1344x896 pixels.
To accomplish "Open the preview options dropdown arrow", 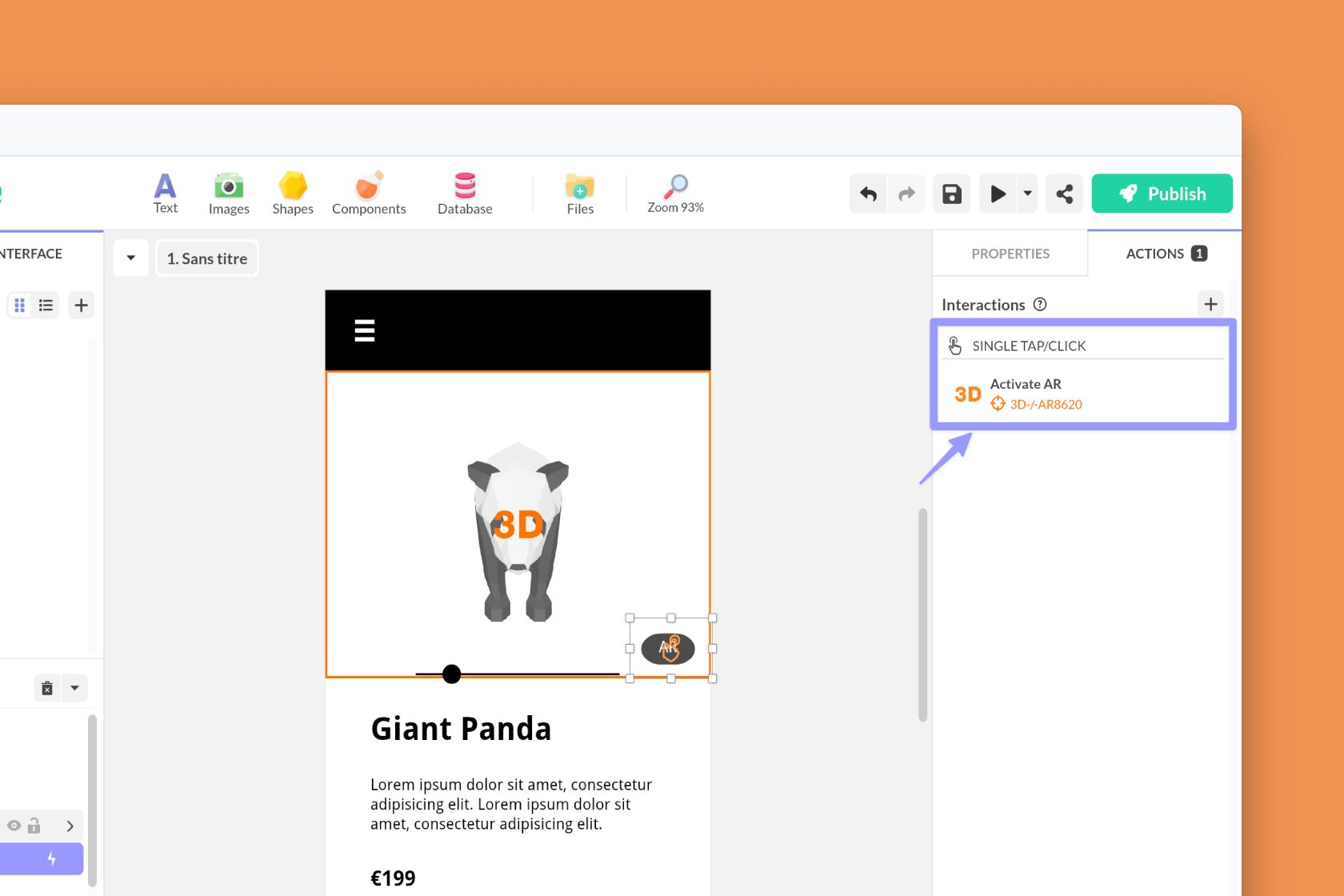I will pos(1027,193).
